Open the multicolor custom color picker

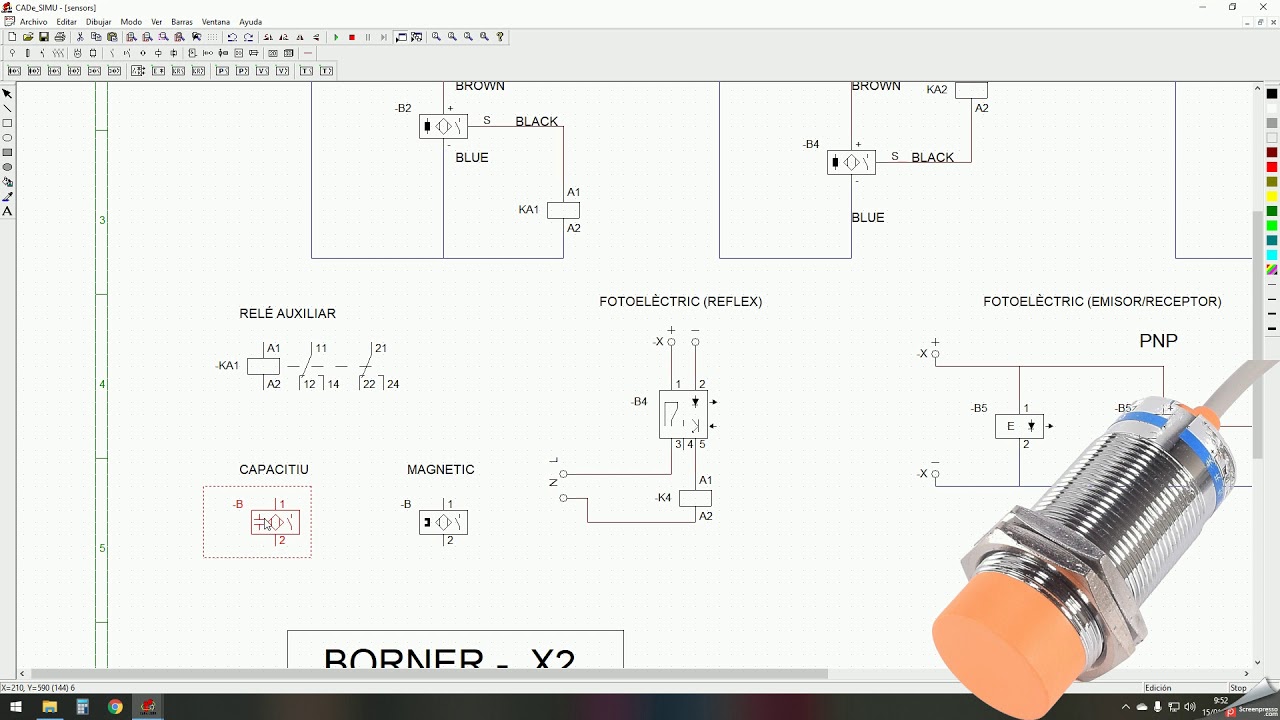(x=1272, y=270)
